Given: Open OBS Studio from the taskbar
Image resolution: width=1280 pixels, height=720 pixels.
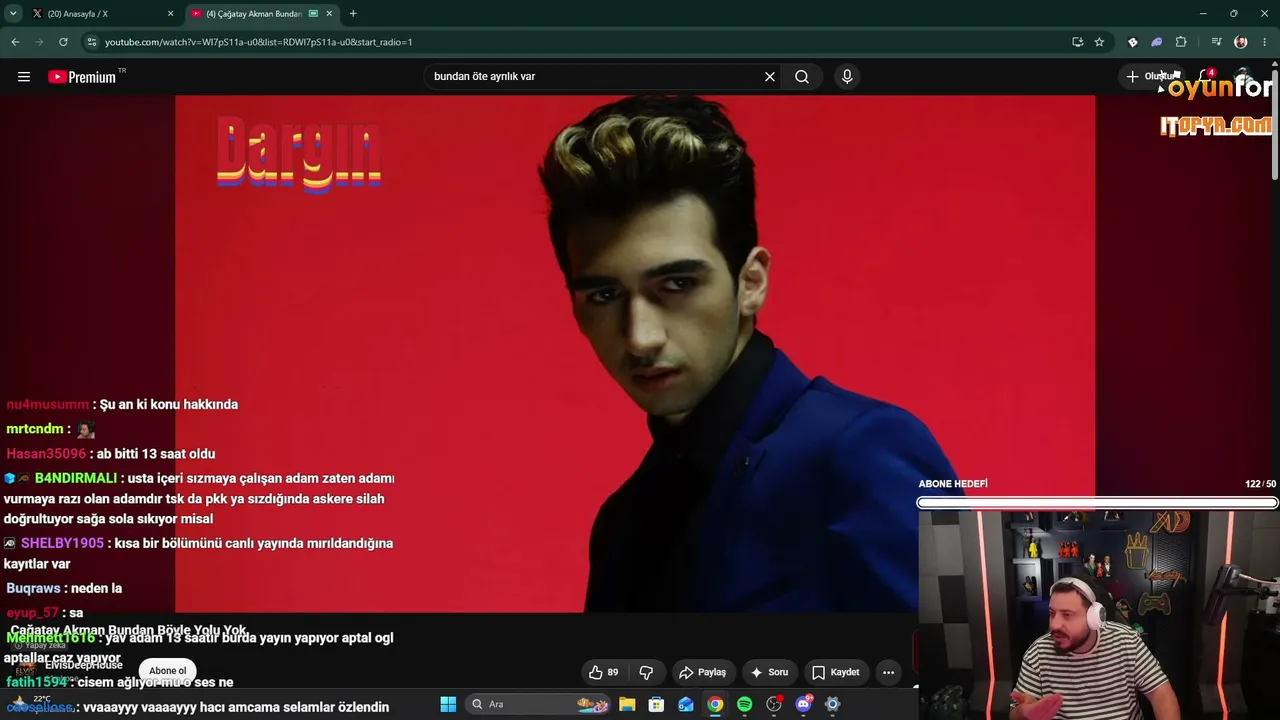Looking at the screenshot, I should [774, 704].
